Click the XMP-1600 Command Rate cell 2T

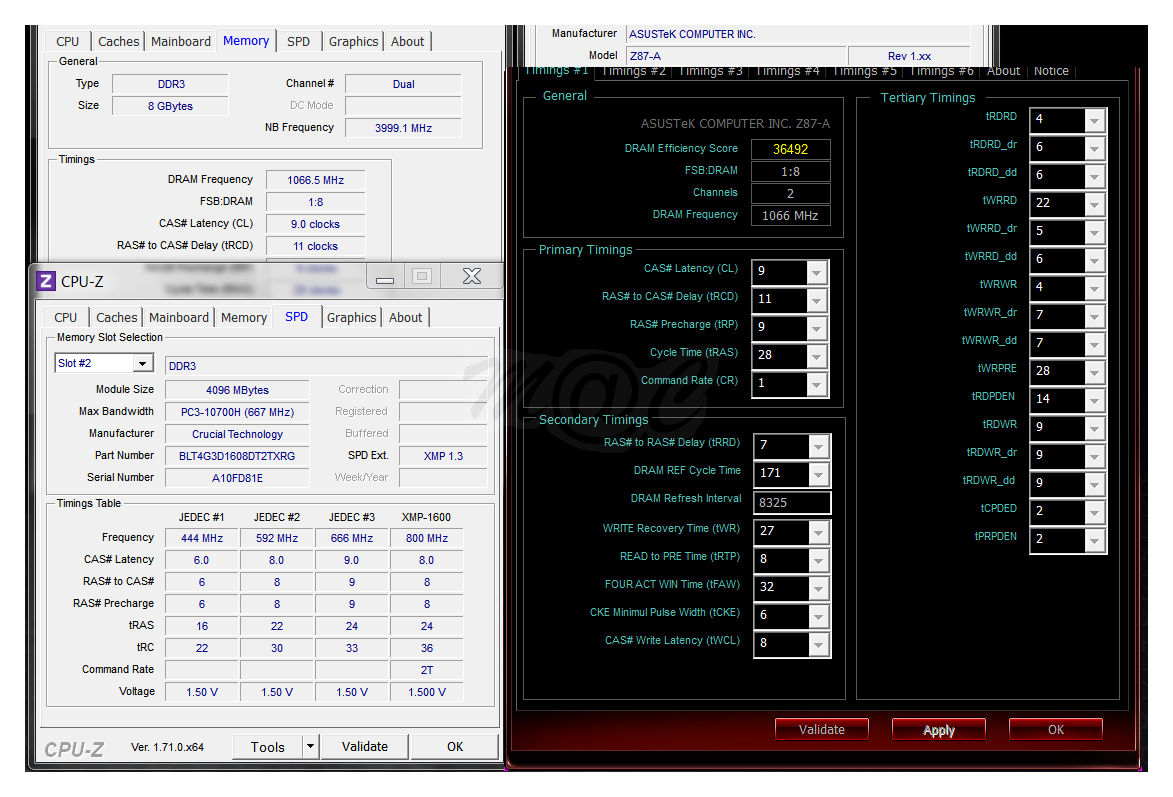426,670
